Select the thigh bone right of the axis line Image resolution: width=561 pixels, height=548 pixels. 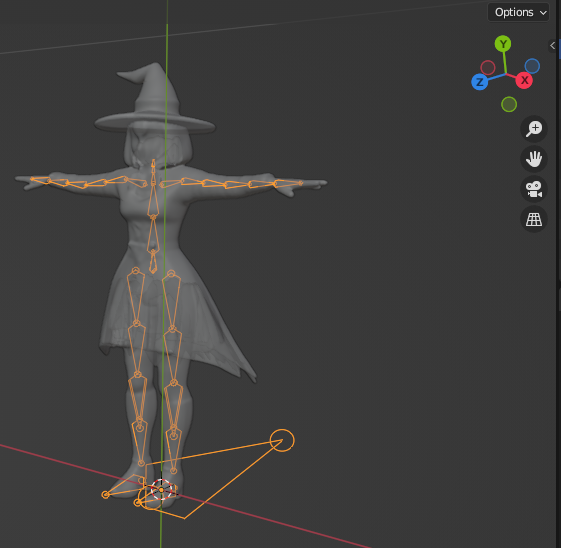click(172, 301)
